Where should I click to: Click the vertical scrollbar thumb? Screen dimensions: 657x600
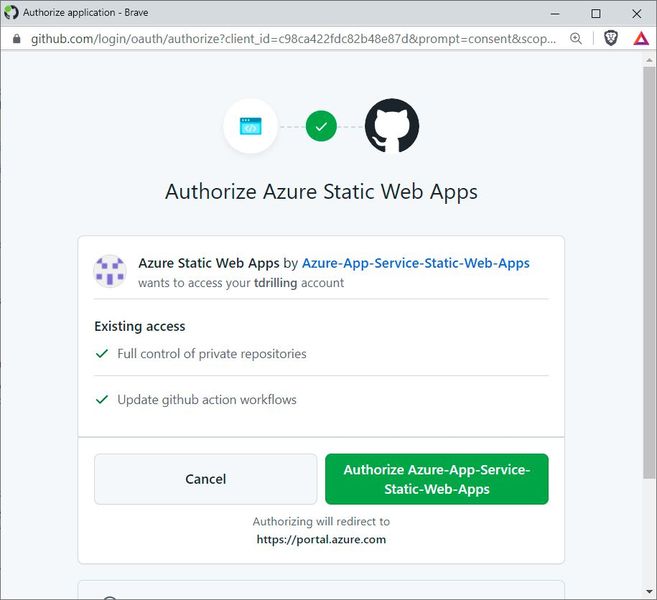point(649,272)
